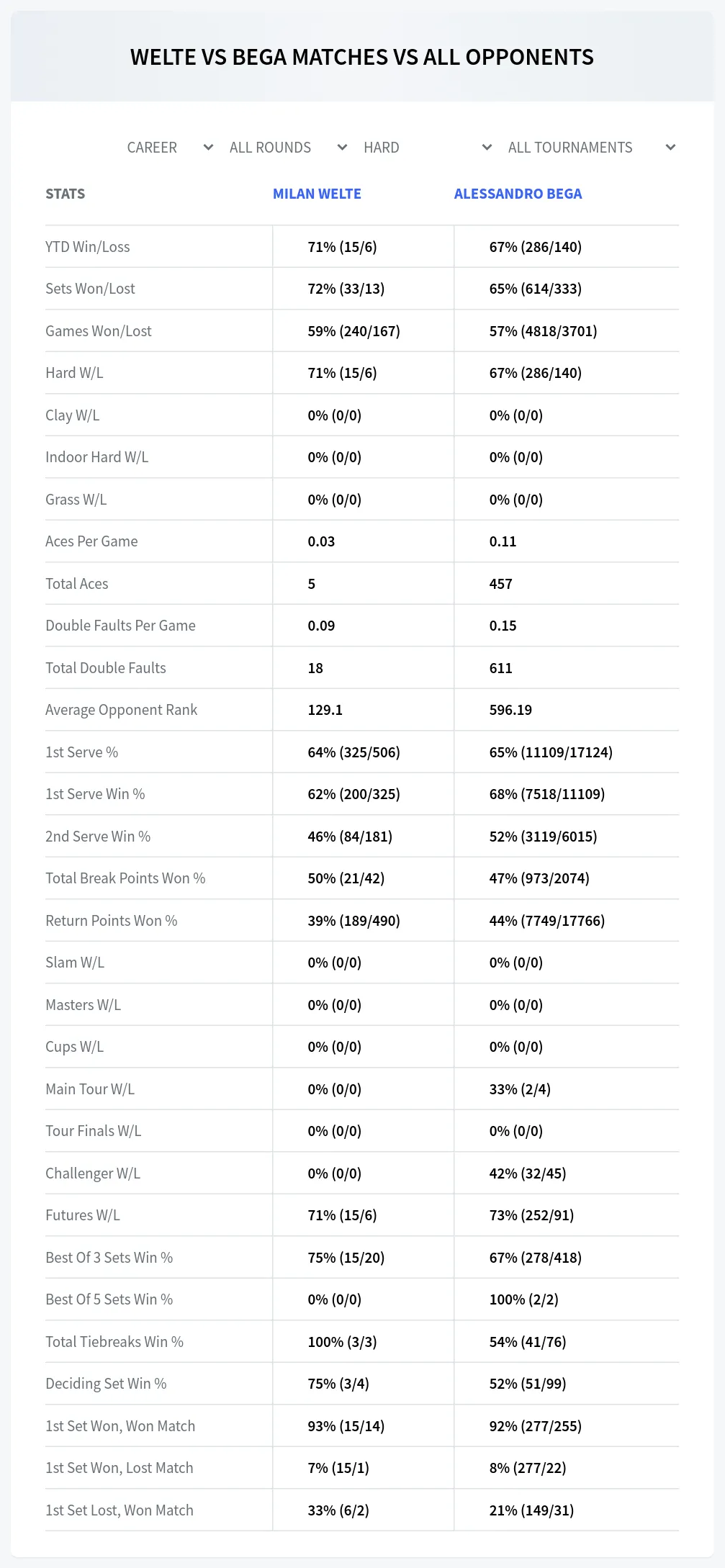Click the chevron arrow beside CAREER
Screen dimensions: 725x1568
point(208,148)
